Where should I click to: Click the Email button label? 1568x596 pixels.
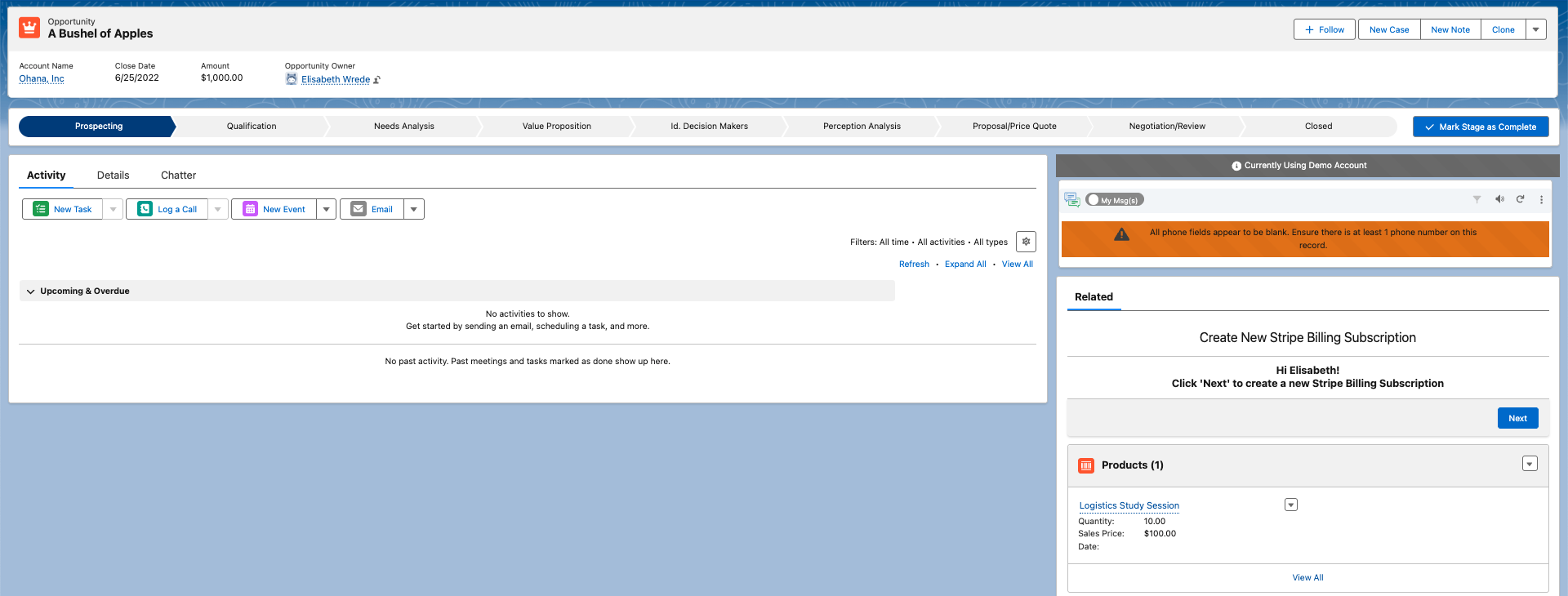tap(382, 210)
